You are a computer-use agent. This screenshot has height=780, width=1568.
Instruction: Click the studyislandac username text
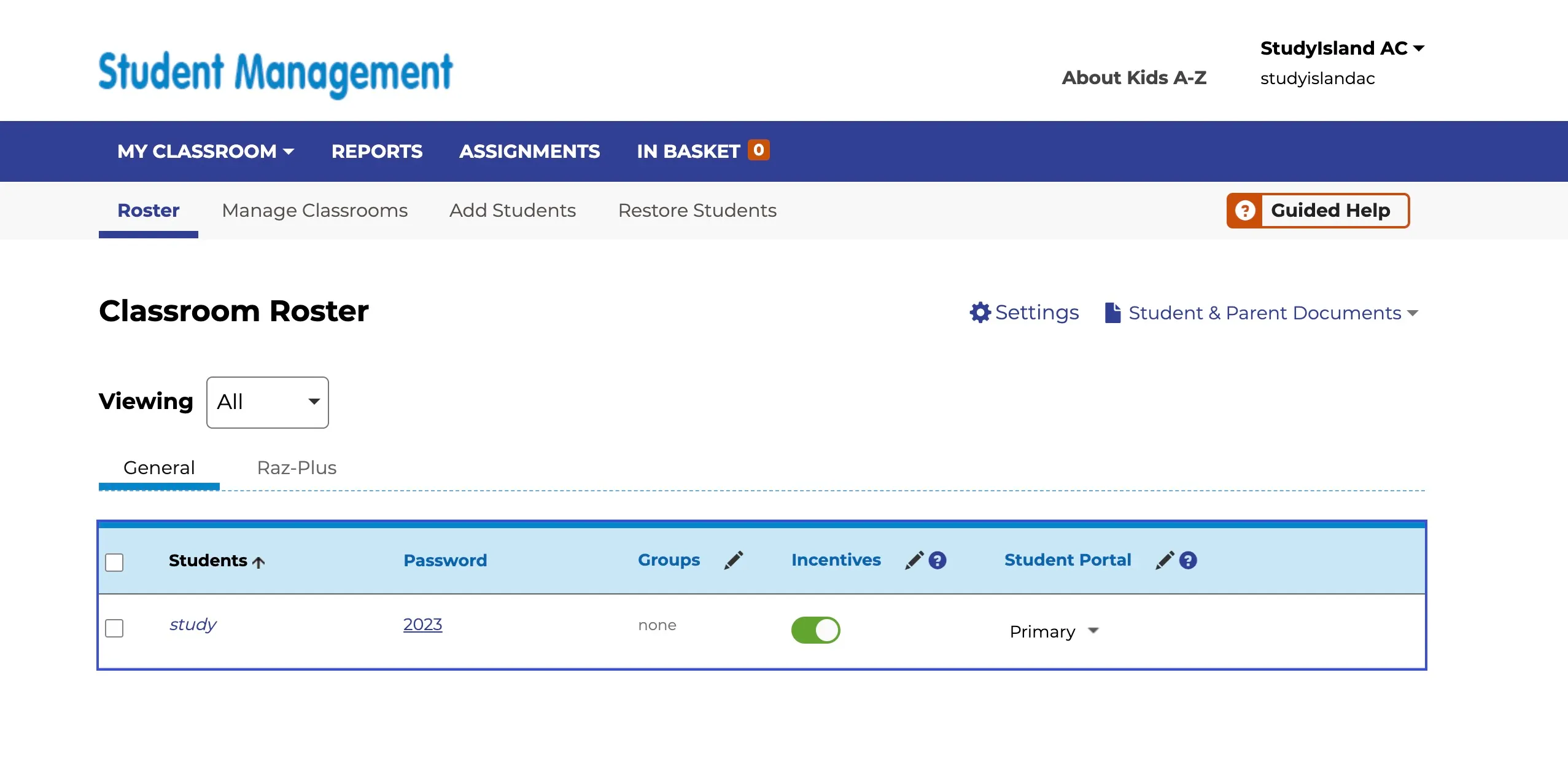(x=1318, y=79)
